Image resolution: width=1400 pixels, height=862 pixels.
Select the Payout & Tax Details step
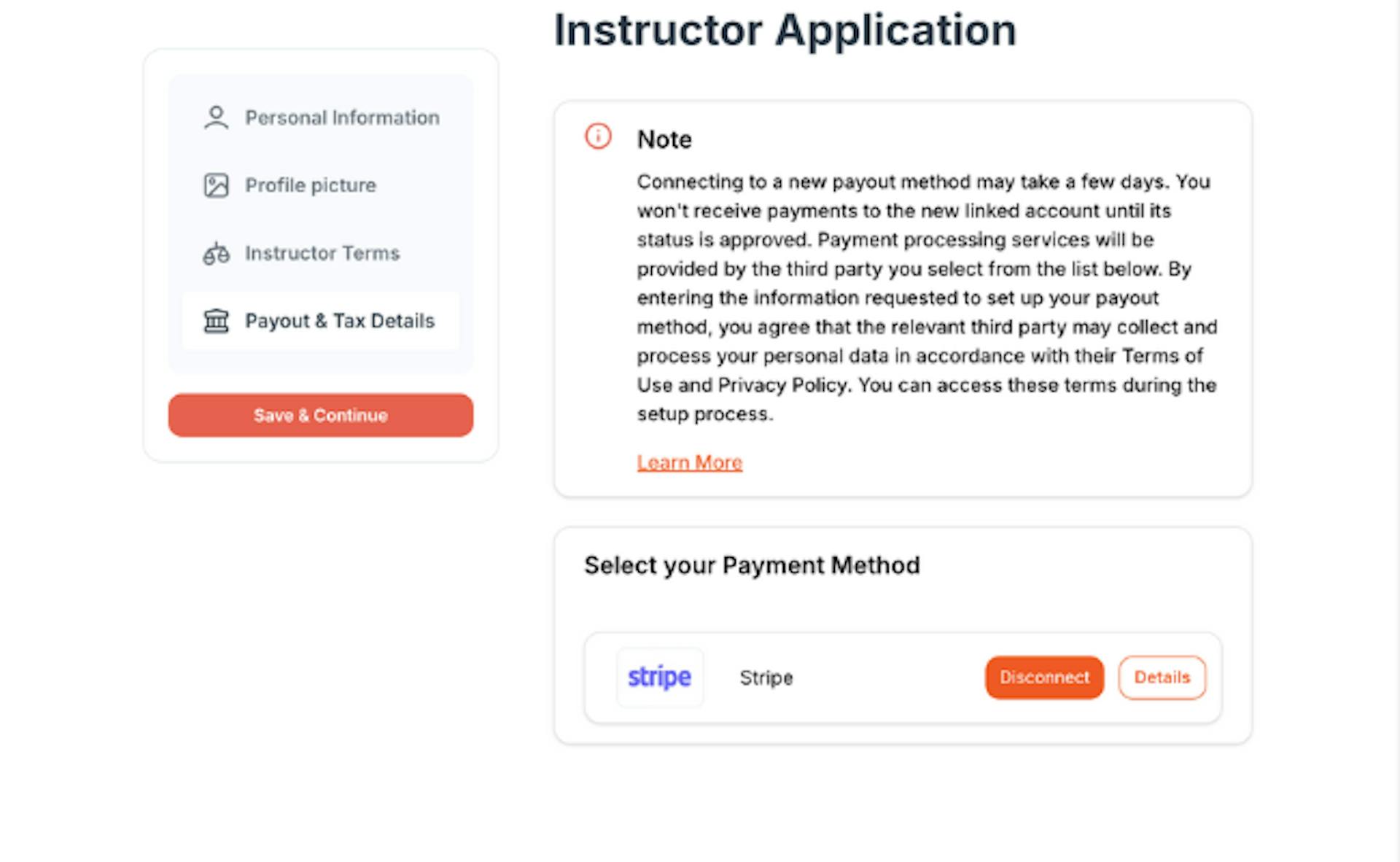point(340,321)
